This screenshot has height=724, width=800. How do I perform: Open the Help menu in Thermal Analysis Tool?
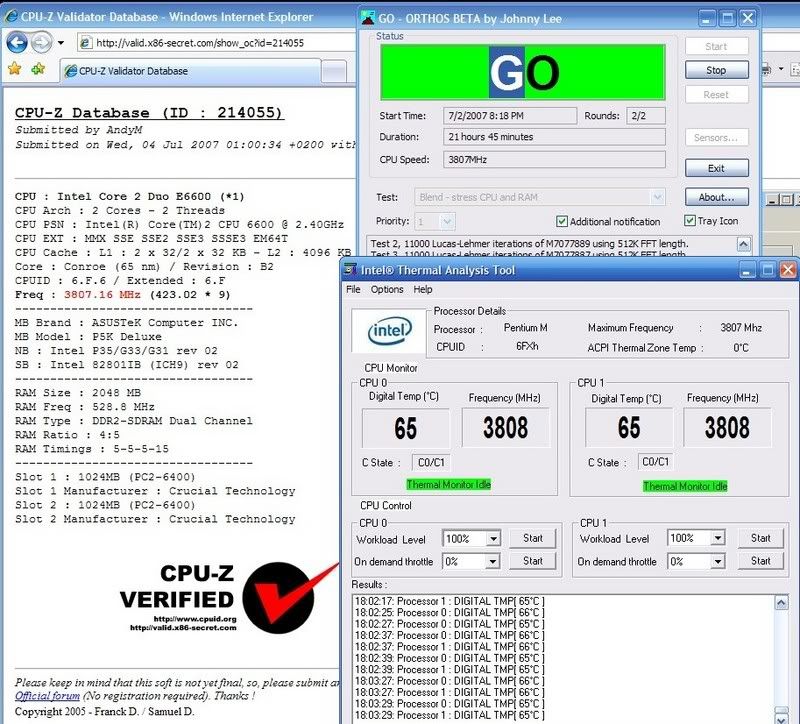coord(422,290)
